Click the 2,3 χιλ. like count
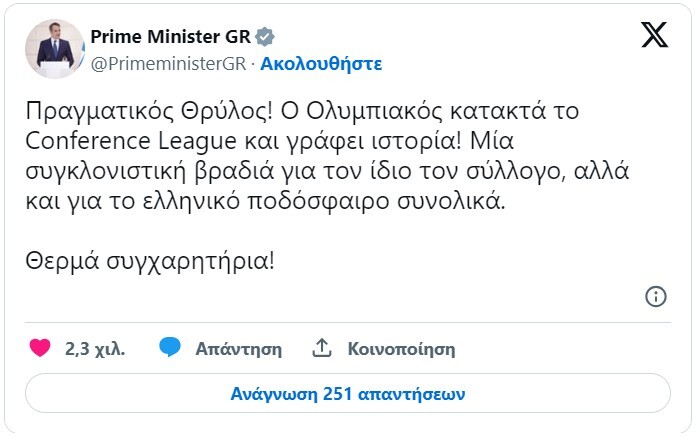This screenshot has width=696, height=437. [x=95, y=350]
